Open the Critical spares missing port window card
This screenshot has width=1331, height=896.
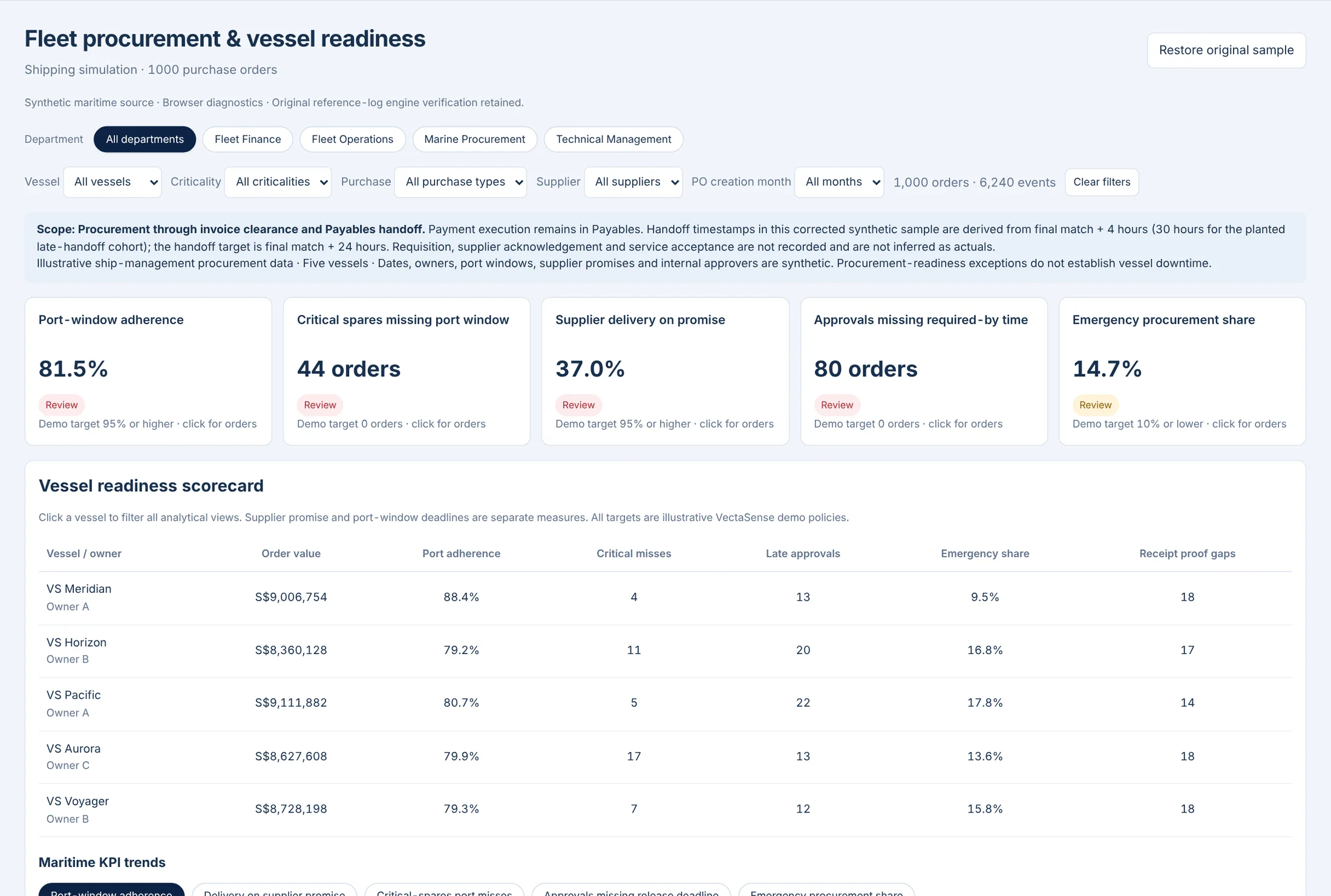(407, 371)
